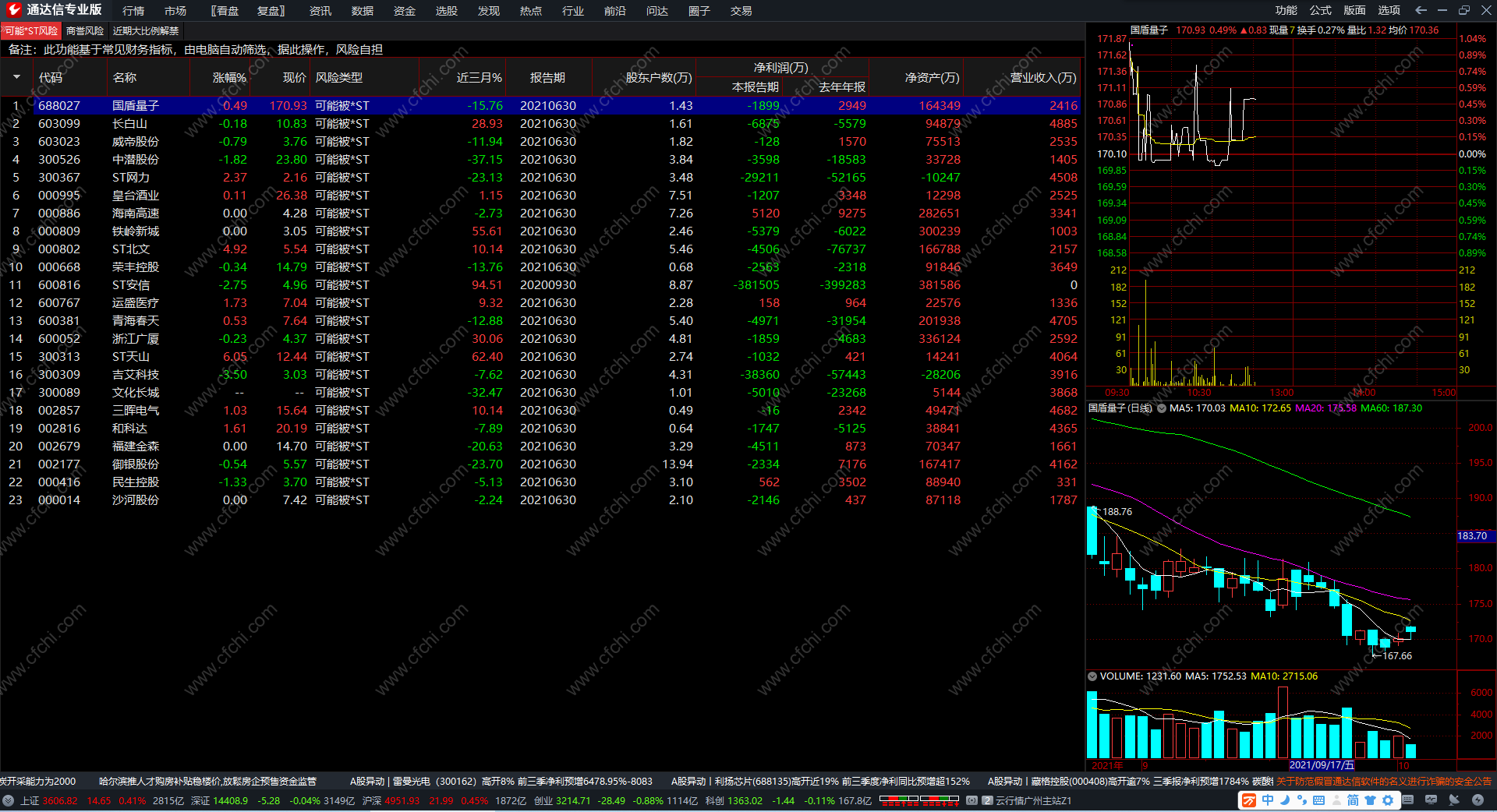Click the 看盘 mode button
Image resolution: width=1497 pixels, height=812 pixels.
[x=225, y=11]
